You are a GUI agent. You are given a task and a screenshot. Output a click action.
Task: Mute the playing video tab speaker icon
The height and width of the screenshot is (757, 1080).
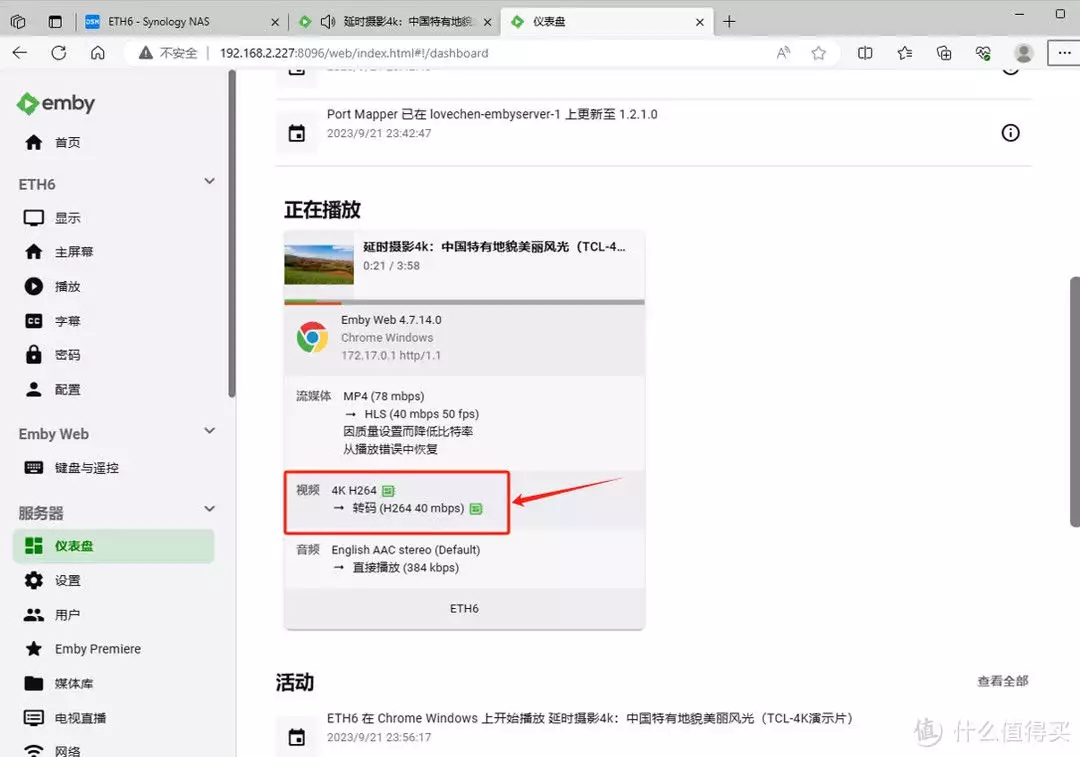(328, 22)
